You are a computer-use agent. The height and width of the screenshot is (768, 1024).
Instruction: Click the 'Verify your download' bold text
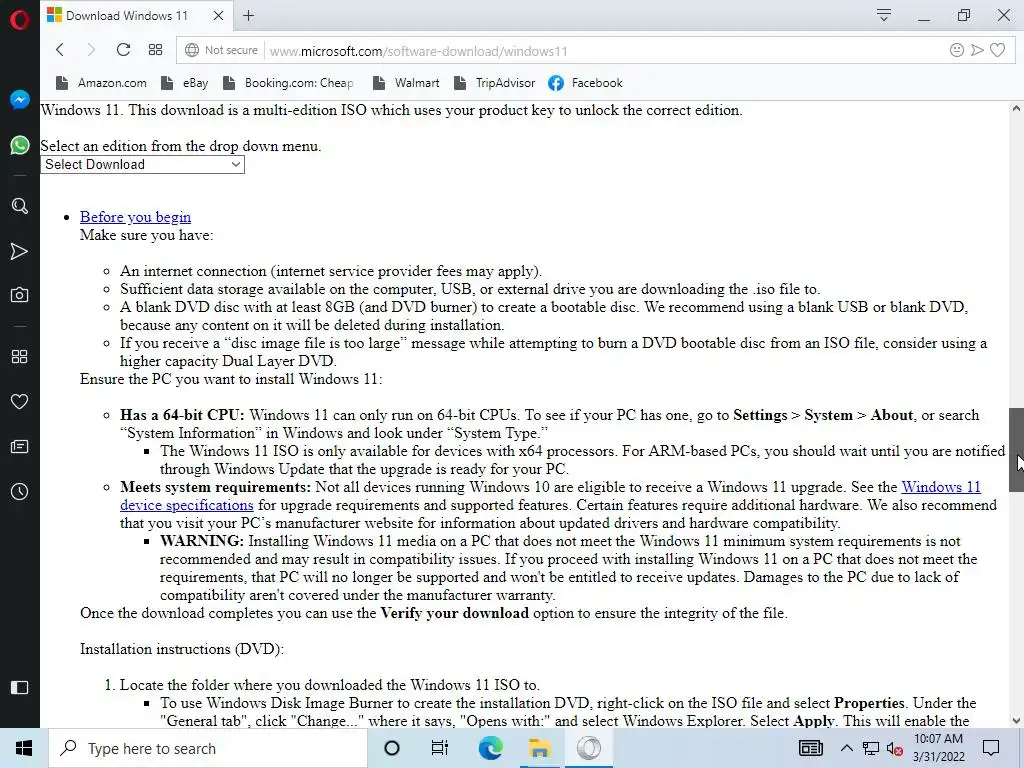(x=455, y=613)
